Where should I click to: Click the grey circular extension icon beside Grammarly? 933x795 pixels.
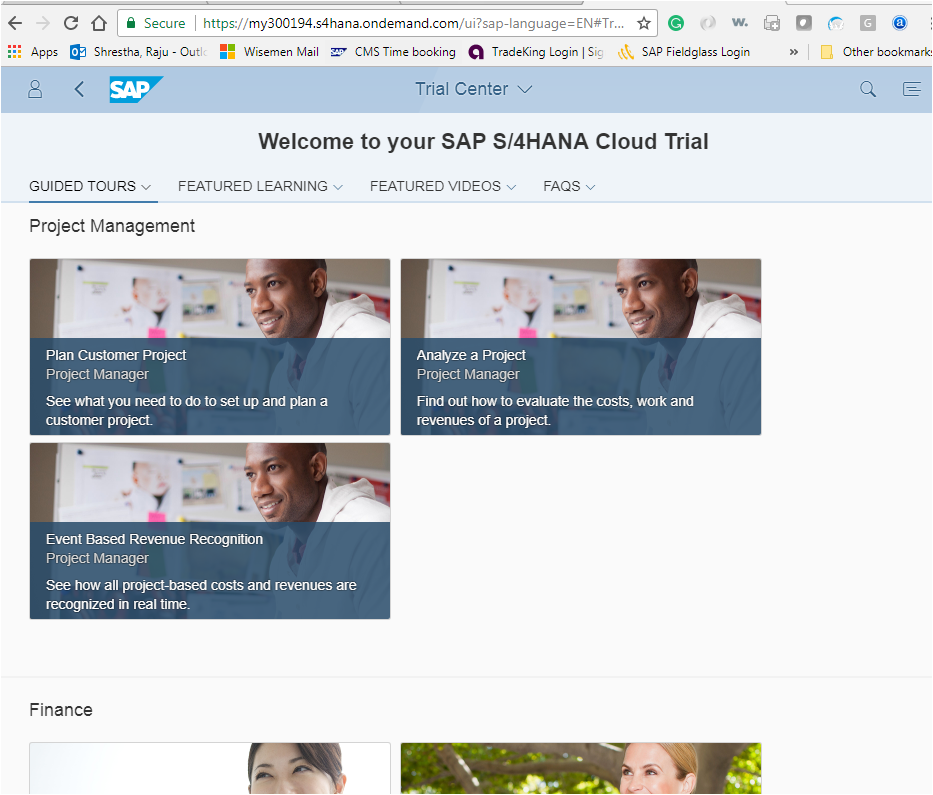coord(707,23)
